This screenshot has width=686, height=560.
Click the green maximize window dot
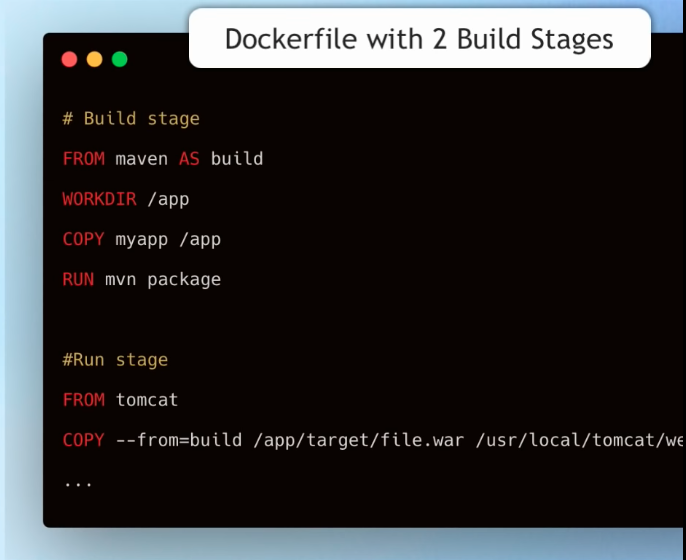pyautogui.click(x=119, y=59)
